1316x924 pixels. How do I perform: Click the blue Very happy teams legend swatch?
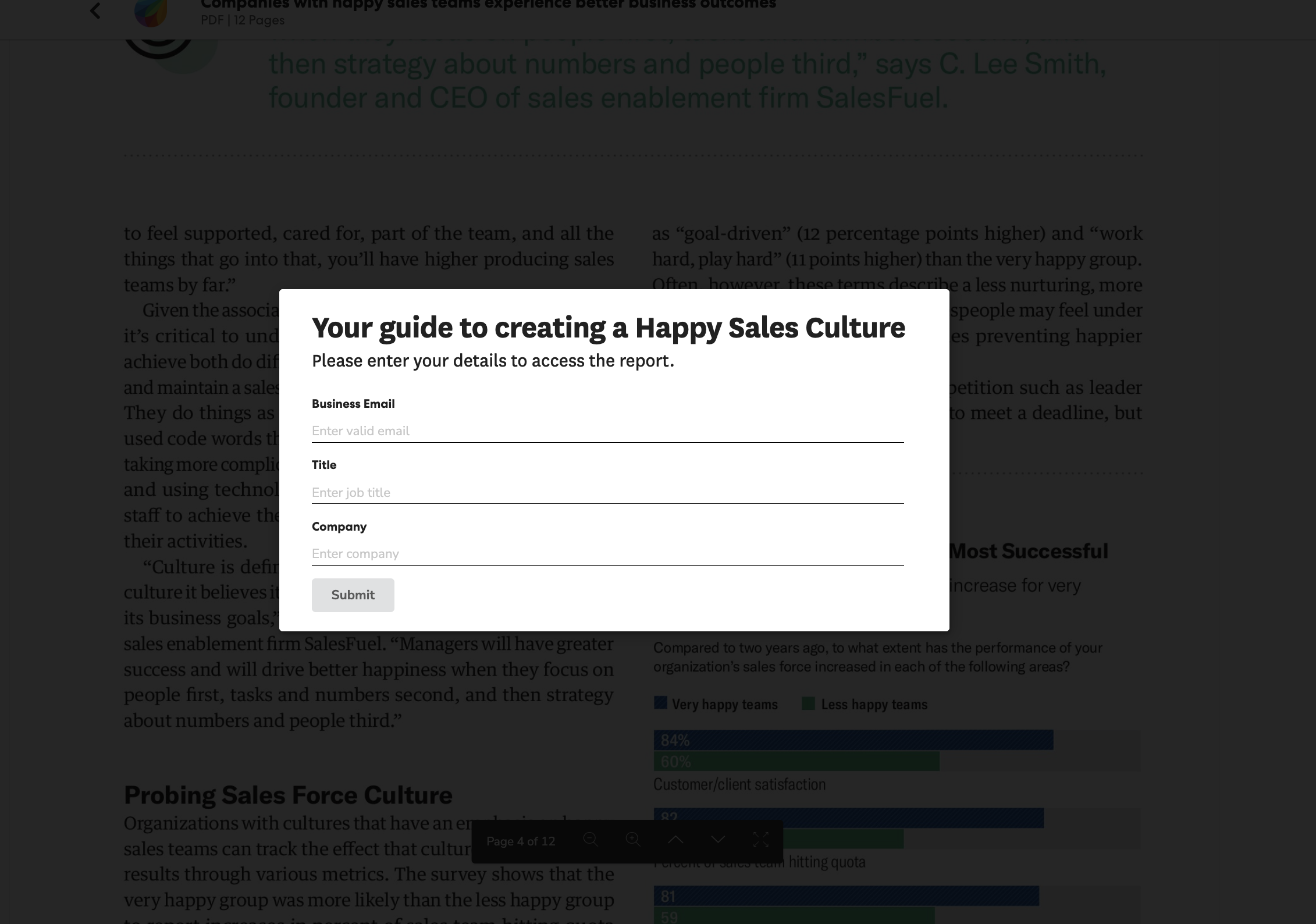click(660, 703)
